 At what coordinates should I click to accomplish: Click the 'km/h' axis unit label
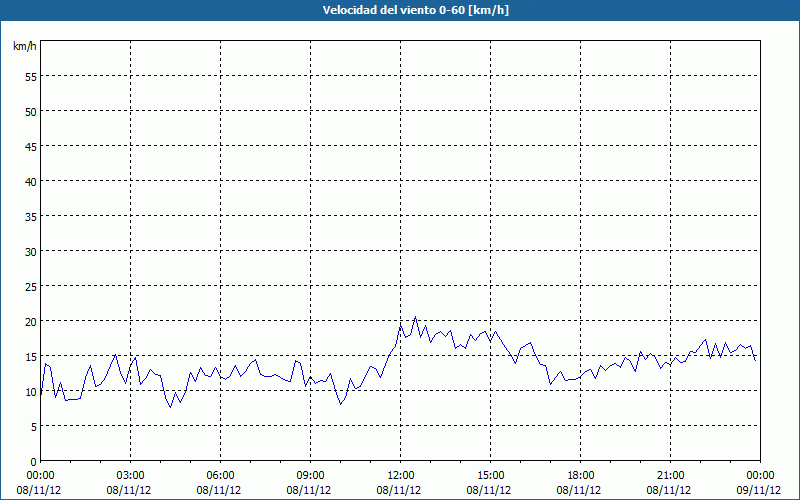(x=25, y=46)
